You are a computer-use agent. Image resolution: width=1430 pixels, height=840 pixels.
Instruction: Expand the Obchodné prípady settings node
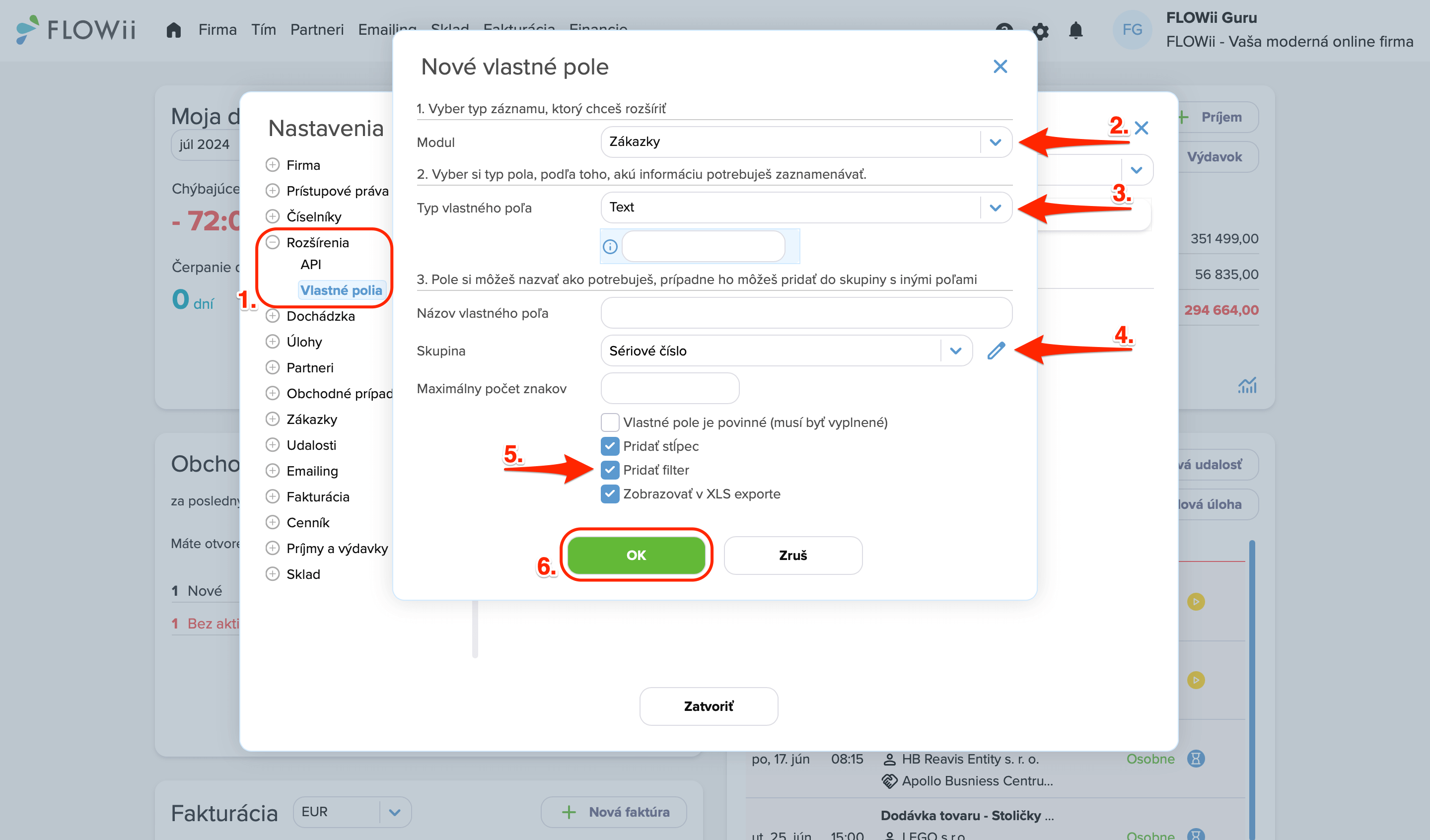click(x=273, y=393)
